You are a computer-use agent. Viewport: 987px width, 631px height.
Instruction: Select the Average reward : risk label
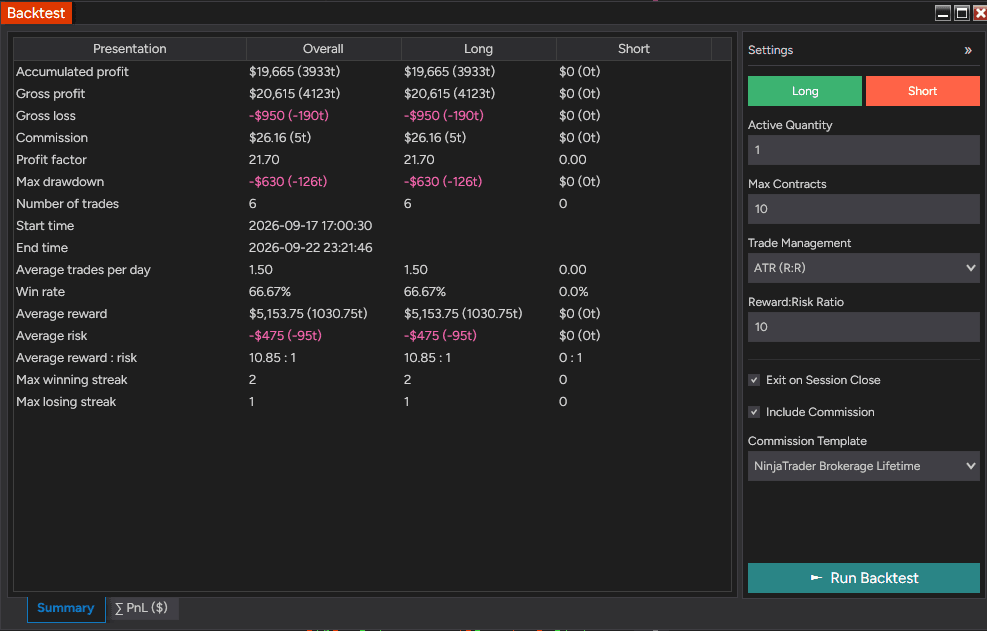coord(77,358)
